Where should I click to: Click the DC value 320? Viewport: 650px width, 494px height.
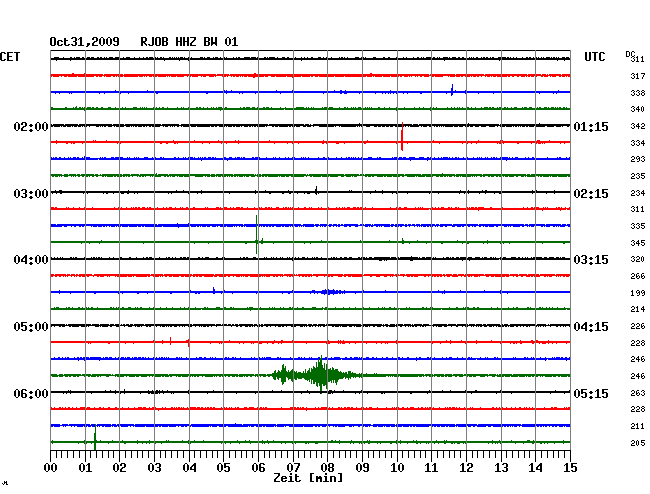click(638, 259)
